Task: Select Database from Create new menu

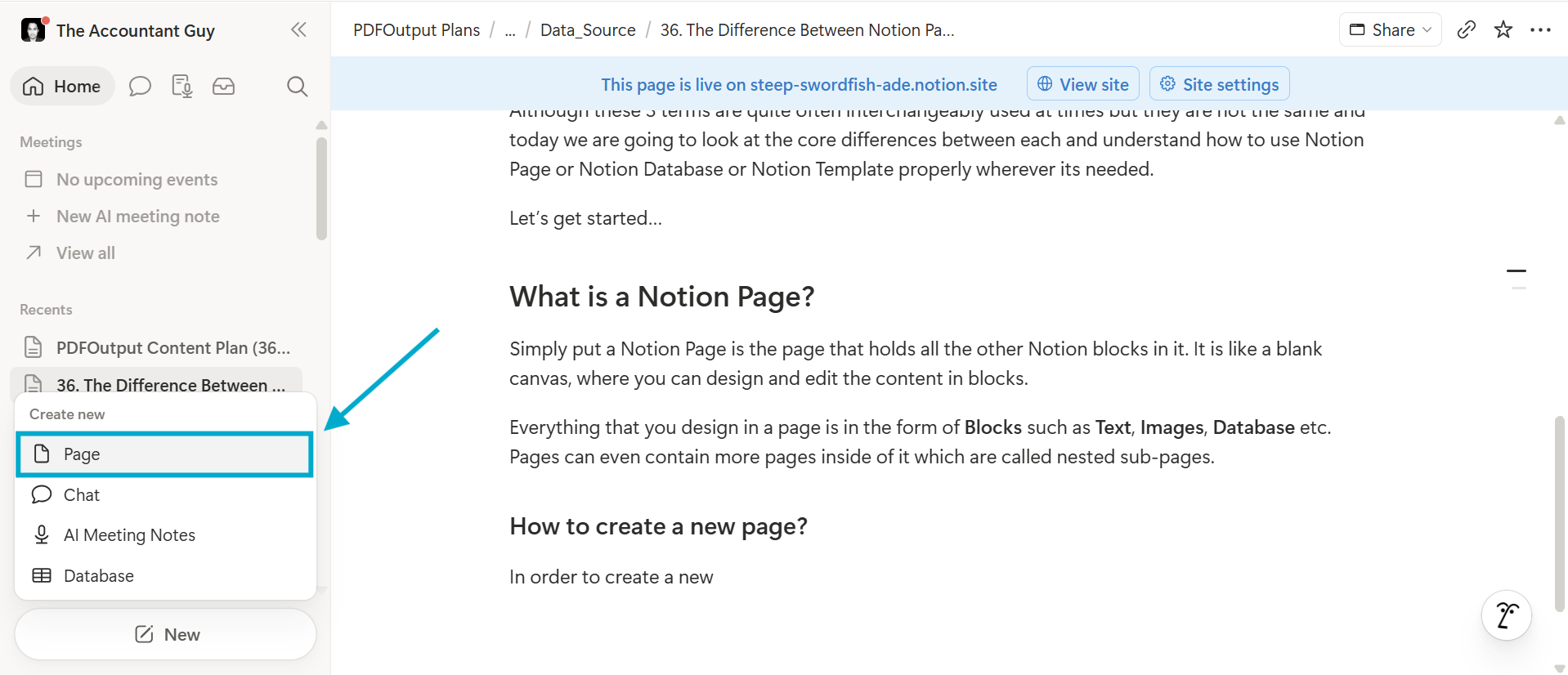Action: (164, 575)
